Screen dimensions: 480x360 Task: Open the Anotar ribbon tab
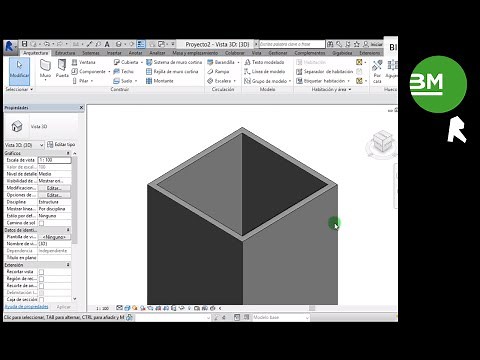(x=135, y=53)
